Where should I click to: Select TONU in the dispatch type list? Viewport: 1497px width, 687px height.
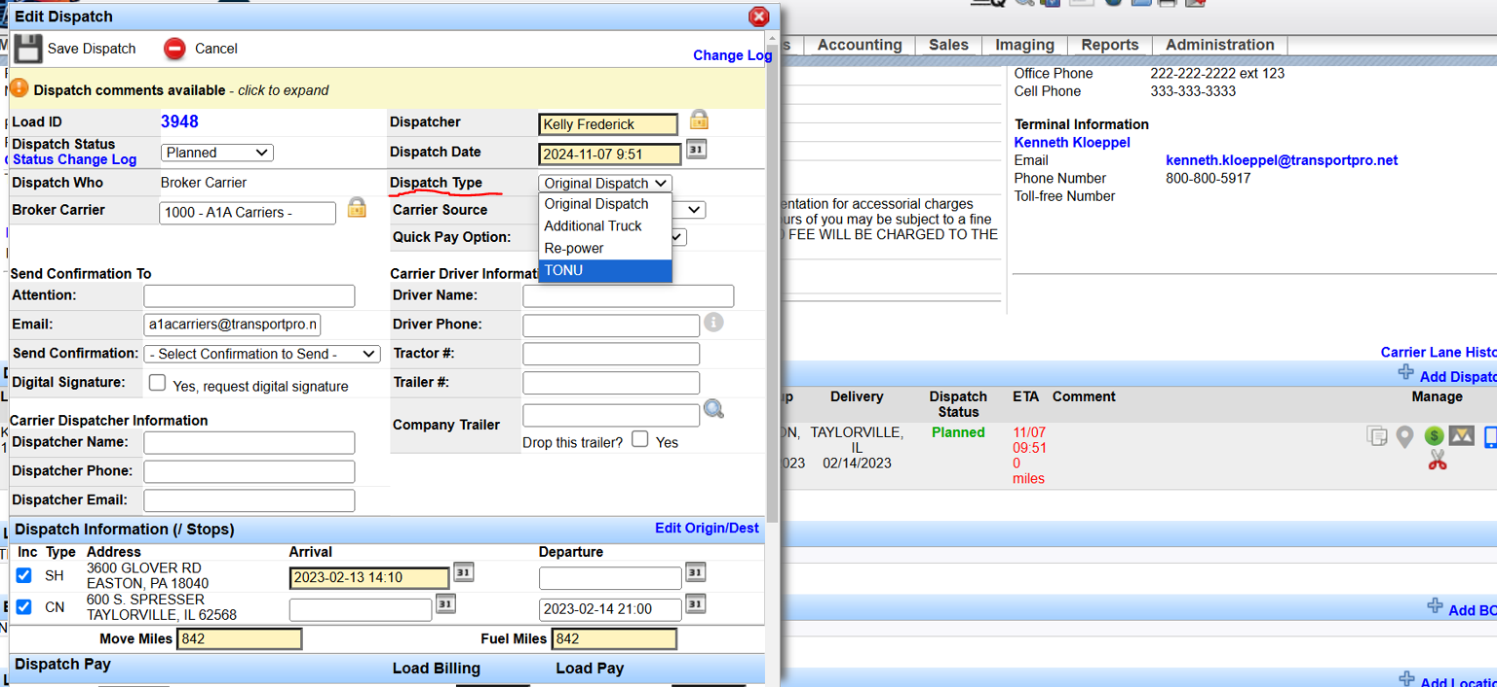605,270
